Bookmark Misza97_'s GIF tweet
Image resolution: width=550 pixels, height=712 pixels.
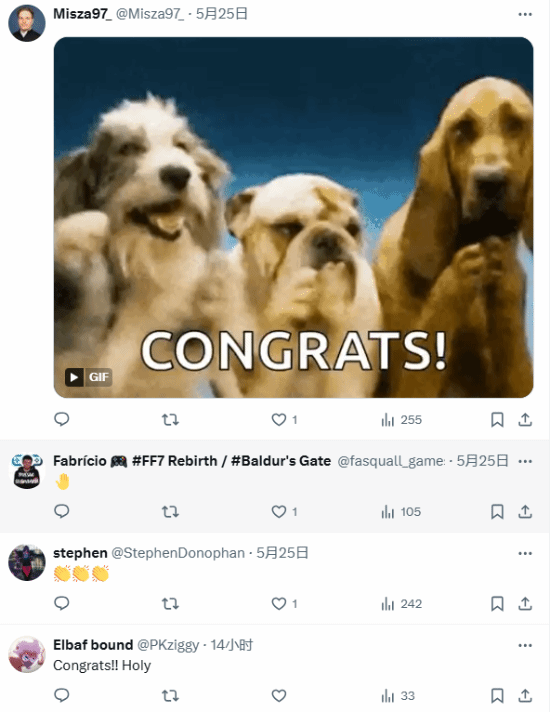(497, 420)
